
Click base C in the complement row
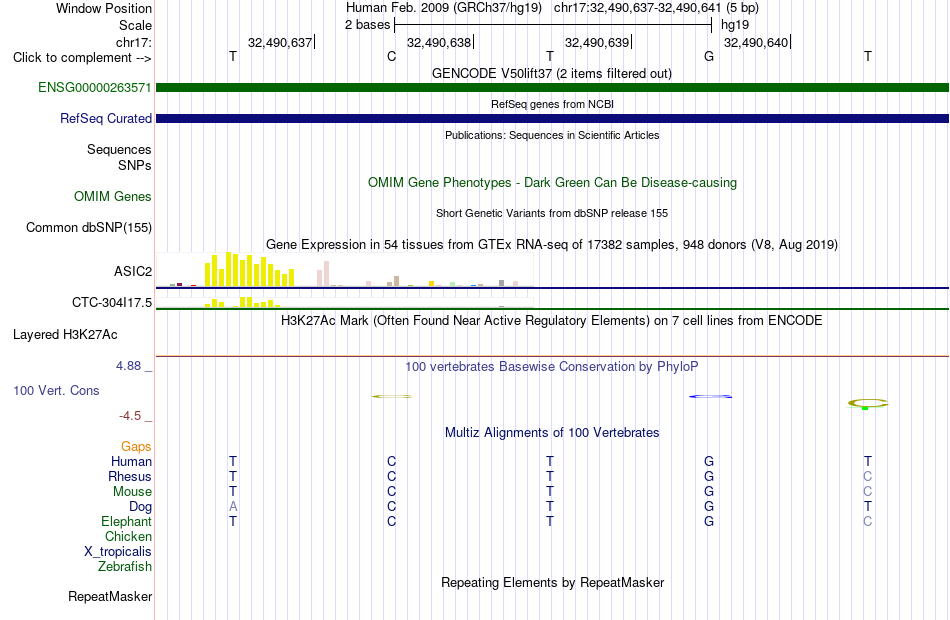coord(391,56)
